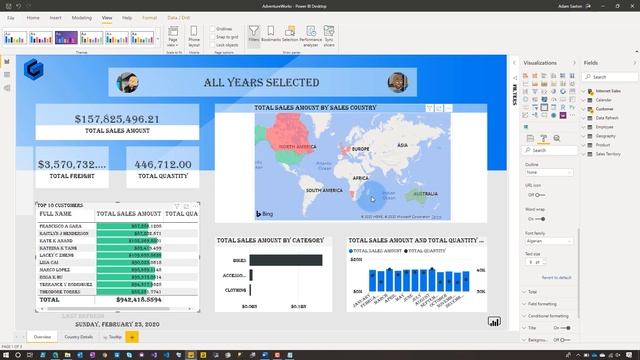Choose the Filled map visual
The height and width of the screenshot is (360, 640).
click(x=535, y=99)
